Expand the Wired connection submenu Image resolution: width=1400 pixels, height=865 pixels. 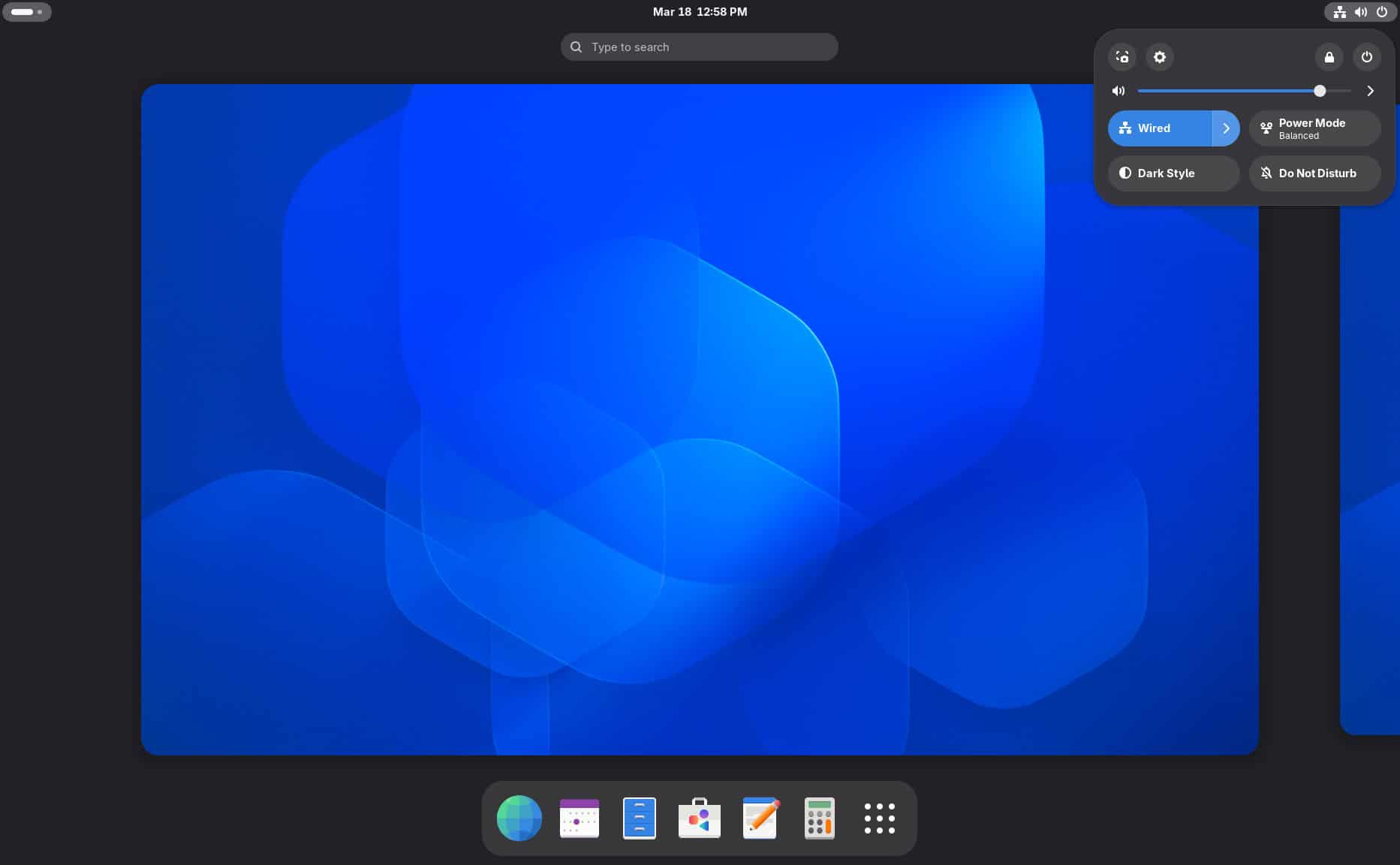(1227, 128)
